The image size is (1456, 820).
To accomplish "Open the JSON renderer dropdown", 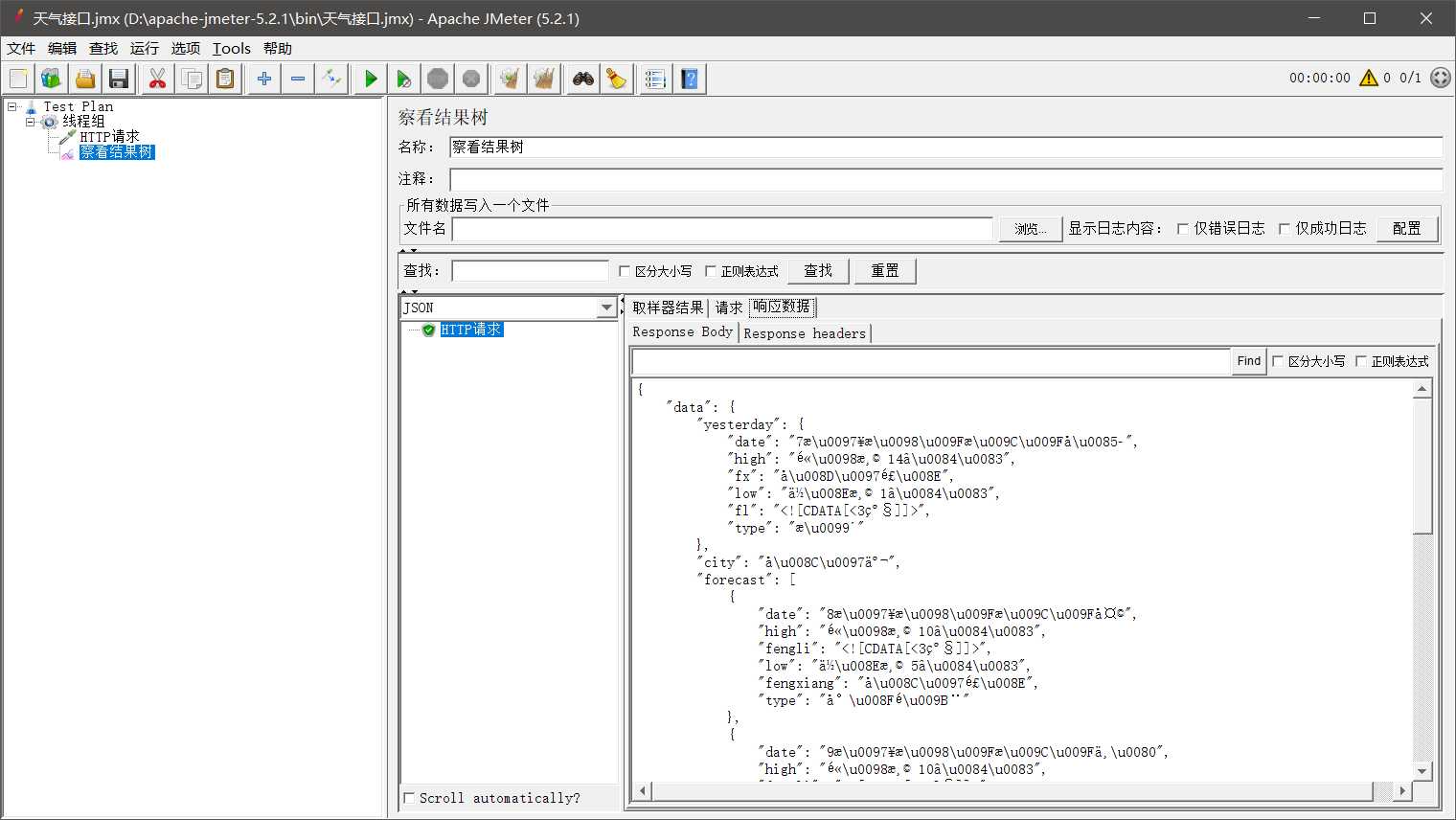I will pos(606,307).
